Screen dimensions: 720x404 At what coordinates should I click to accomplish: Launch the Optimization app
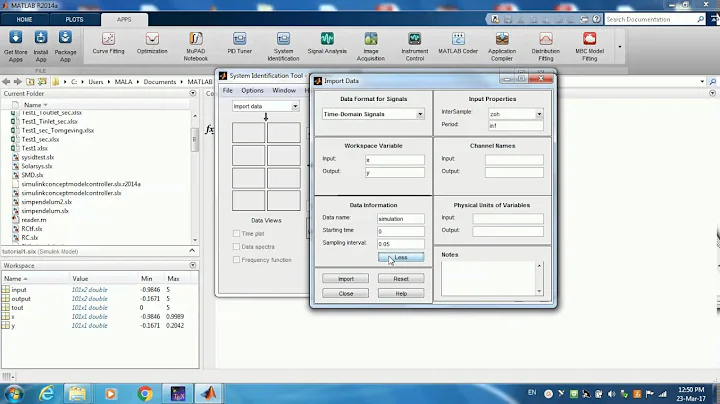(152, 44)
